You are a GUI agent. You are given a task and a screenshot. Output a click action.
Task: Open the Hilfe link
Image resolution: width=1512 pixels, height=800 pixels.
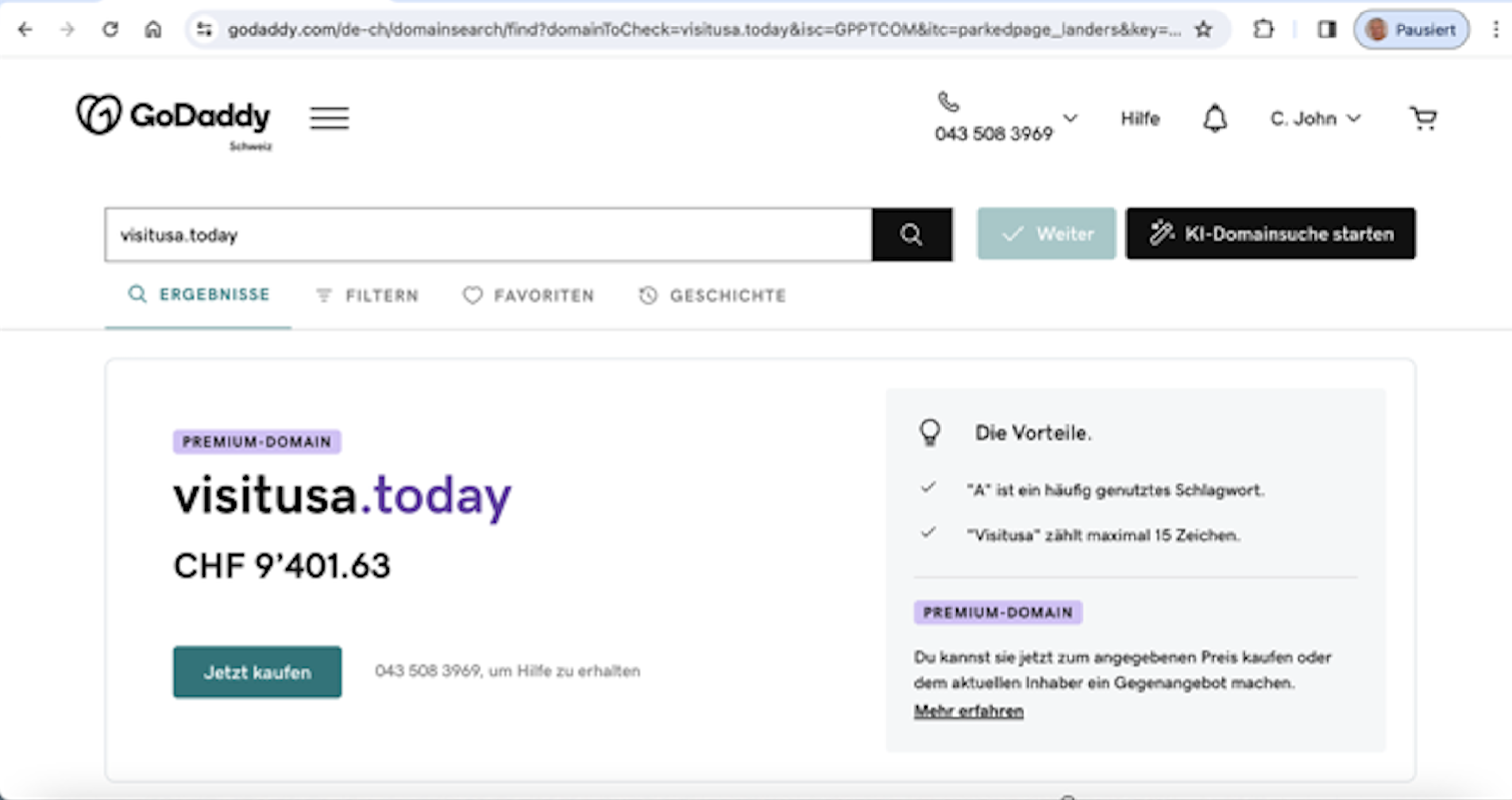(1140, 118)
